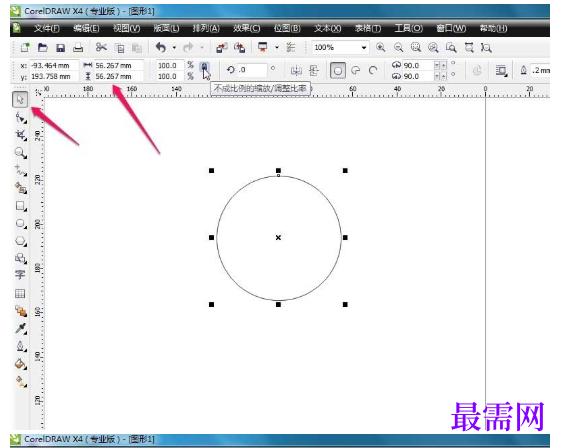Cut the selected object

coord(101,47)
